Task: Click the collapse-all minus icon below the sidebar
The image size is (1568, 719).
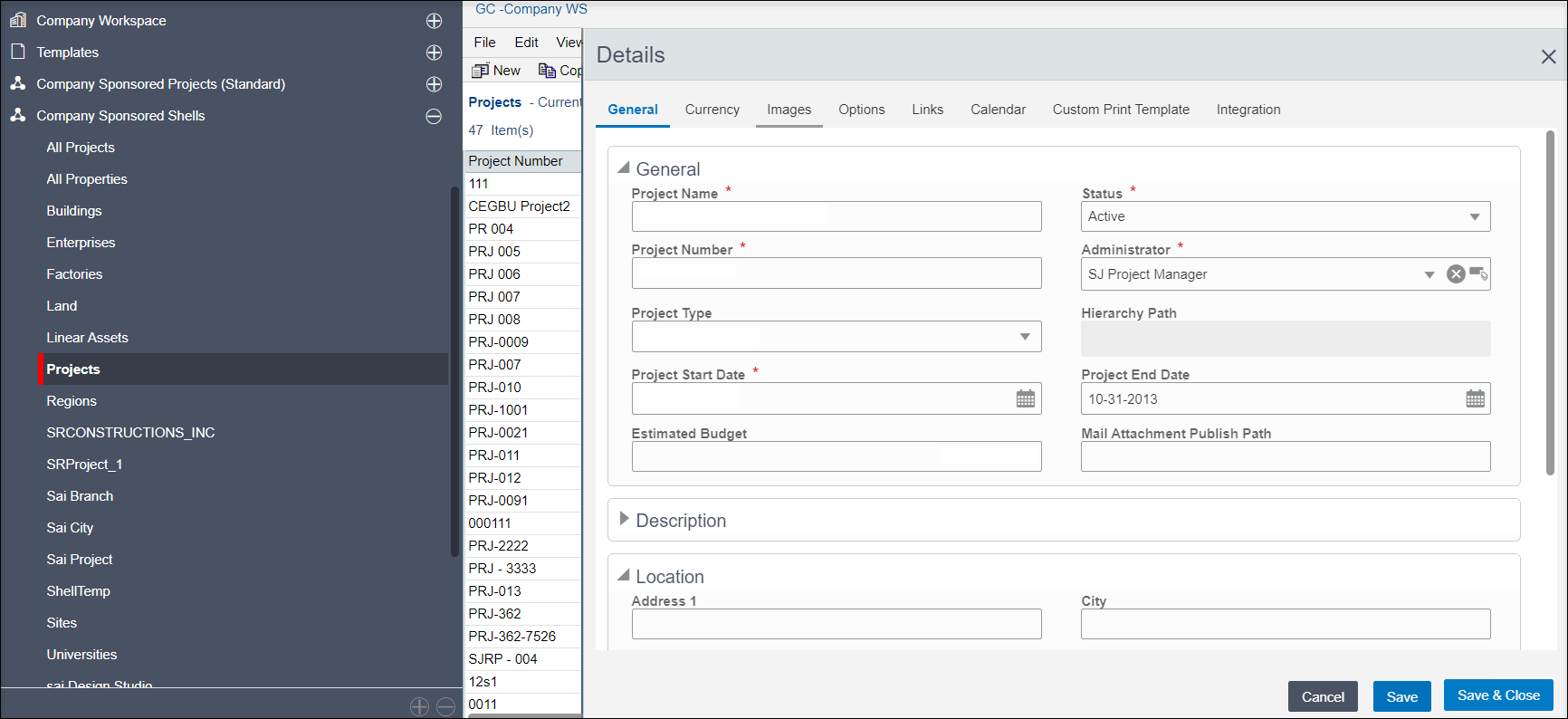Action: (445, 706)
